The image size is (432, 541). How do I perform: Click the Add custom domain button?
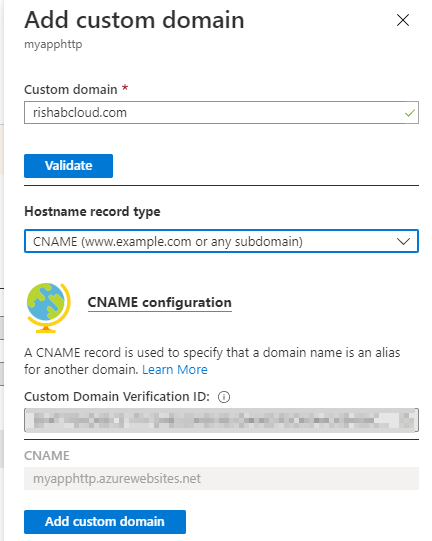pos(105,522)
